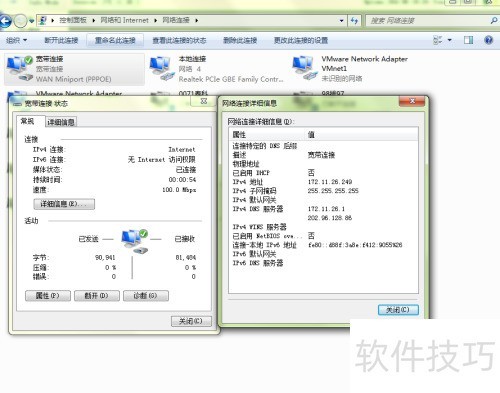Viewport: 500px width, 393px height.
Task: Select the 物理地址 row
Action: pos(323,164)
